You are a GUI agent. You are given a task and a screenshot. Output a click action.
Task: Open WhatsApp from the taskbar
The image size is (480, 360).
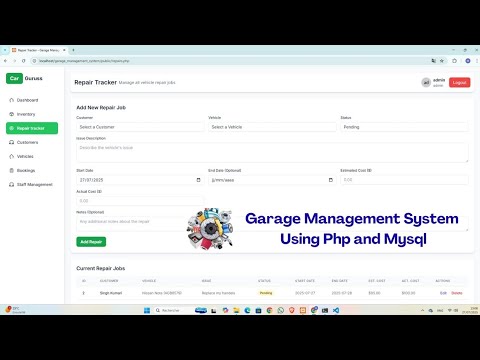[281, 310]
